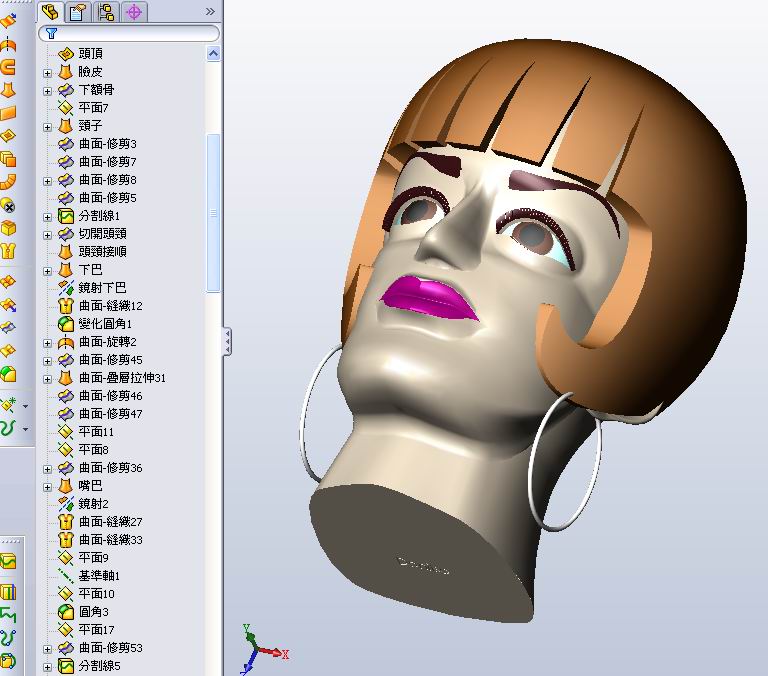Click the feature tree scrollbar thumb

pyautogui.click(x=214, y=213)
